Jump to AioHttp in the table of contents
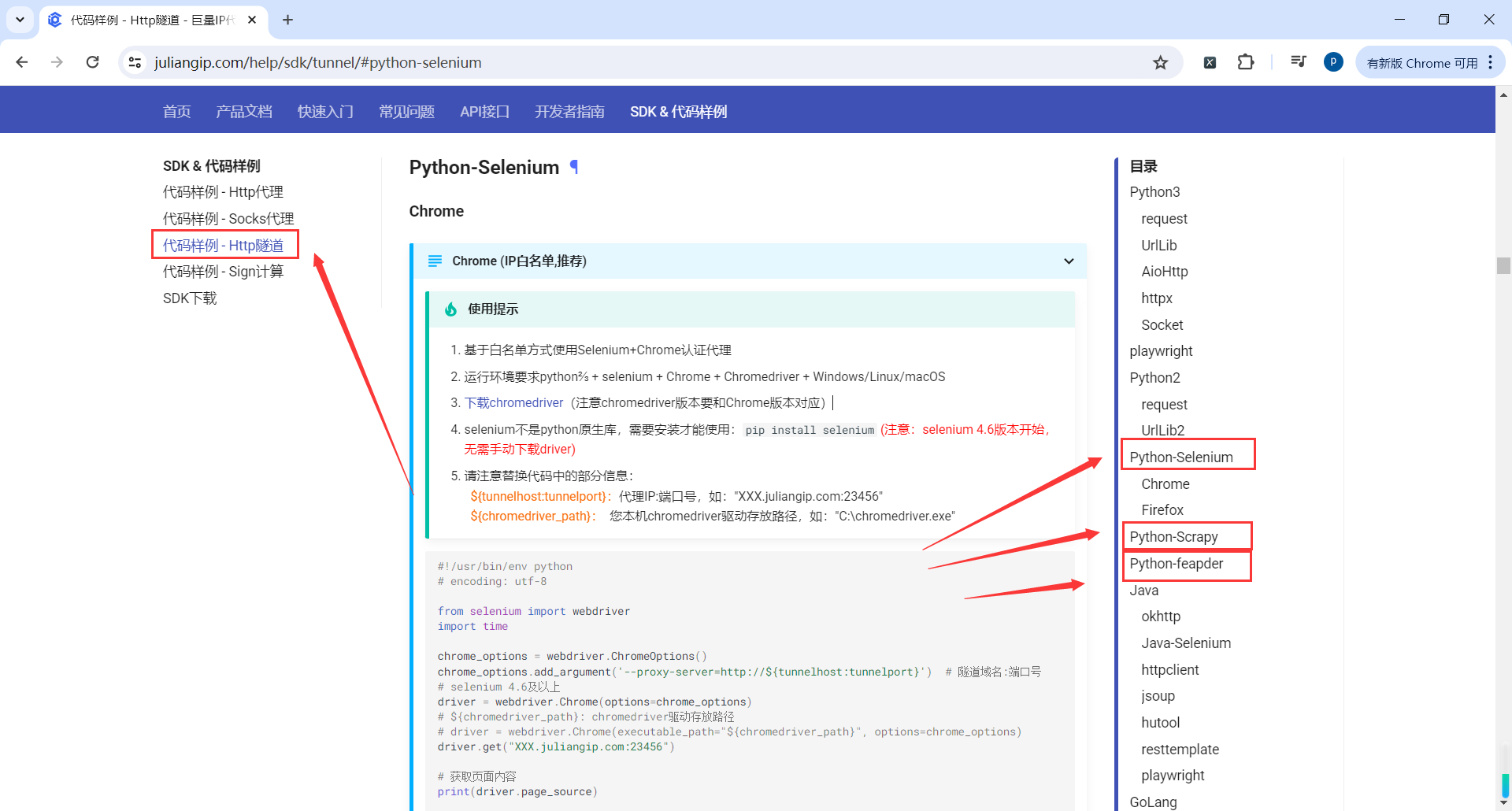This screenshot has height=811, width=1512. point(1165,272)
